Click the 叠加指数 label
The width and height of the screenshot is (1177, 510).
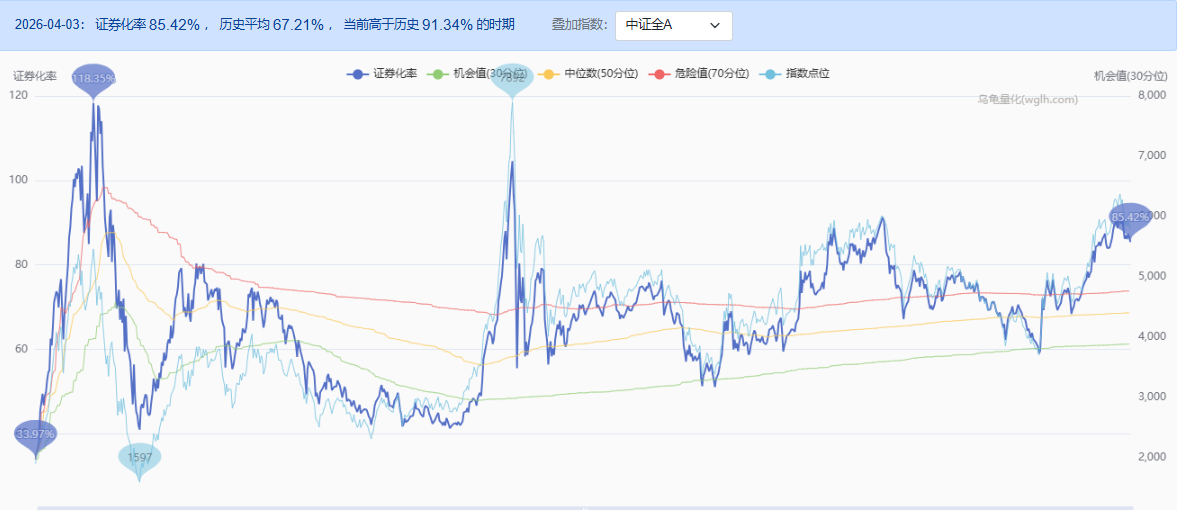579,25
